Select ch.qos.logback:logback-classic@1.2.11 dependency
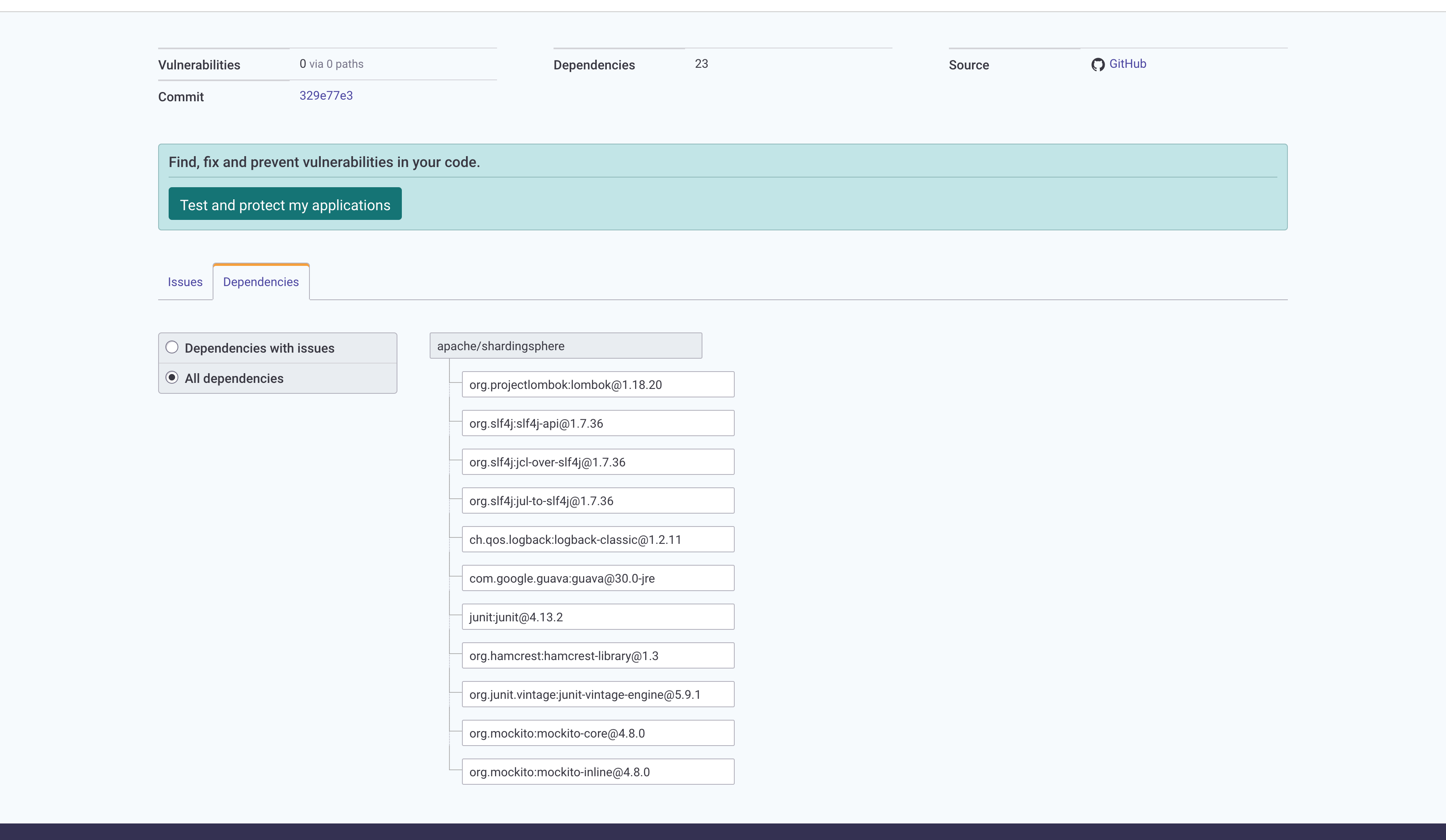This screenshot has height=840, width=1446. click(598, 539)
